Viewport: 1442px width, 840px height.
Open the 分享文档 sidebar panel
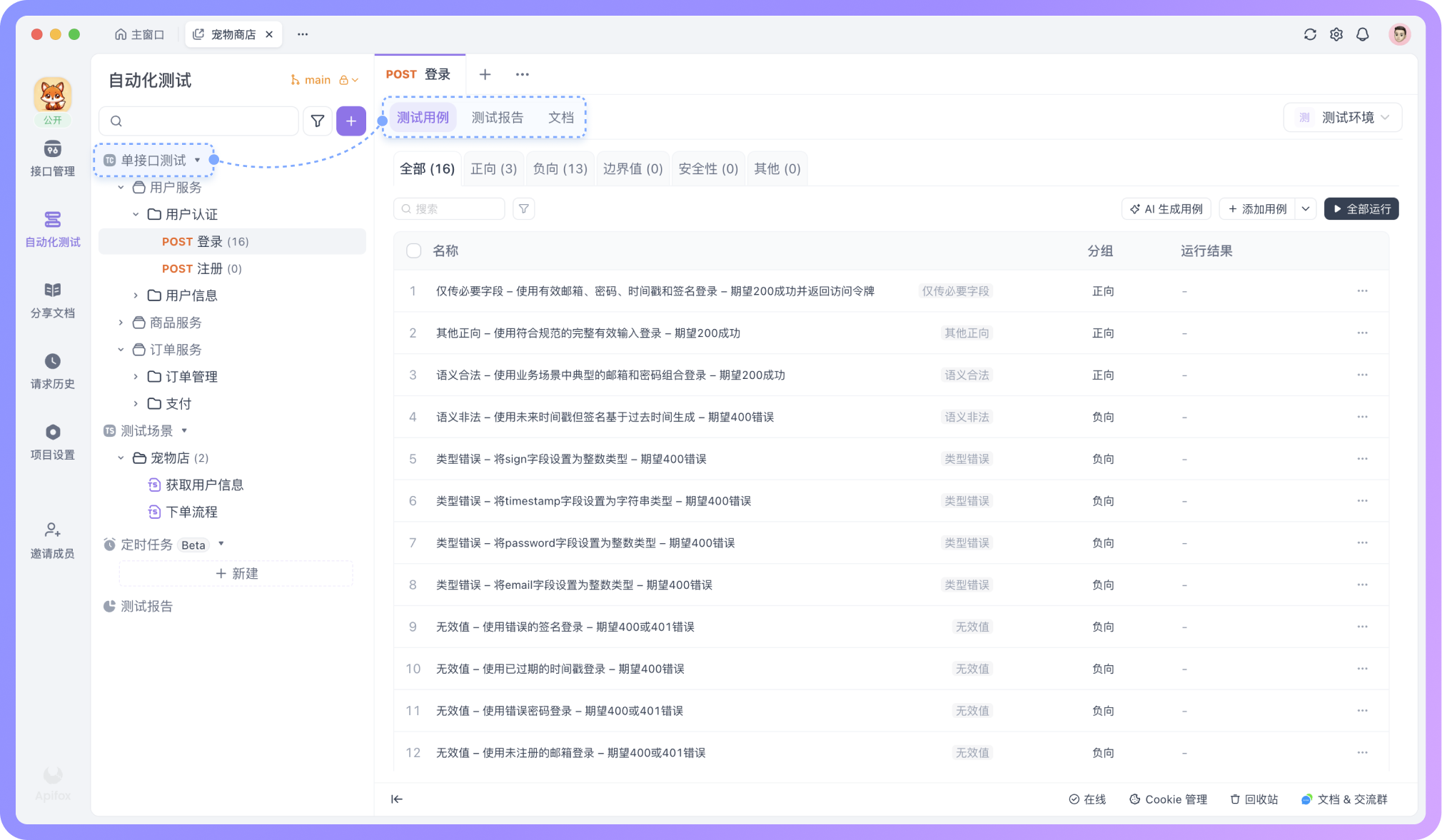(x=52, y=300)
